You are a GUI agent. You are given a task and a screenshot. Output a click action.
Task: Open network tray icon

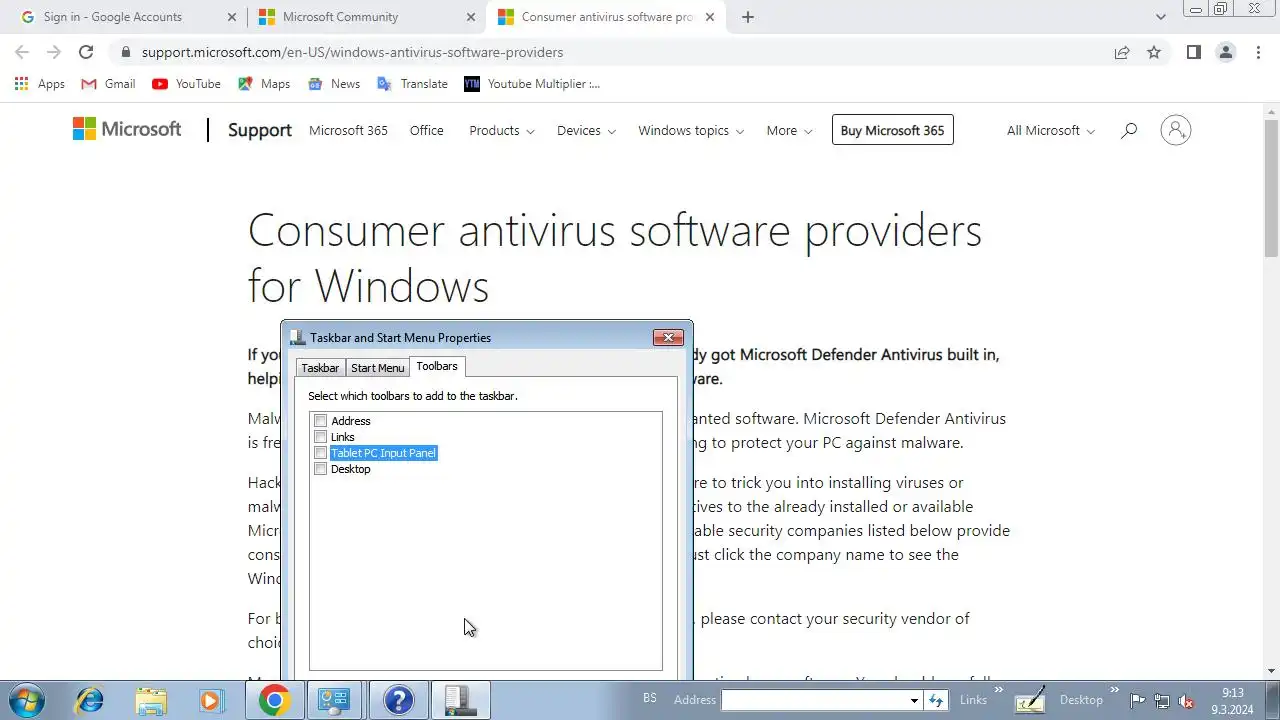click(1162, 701)
